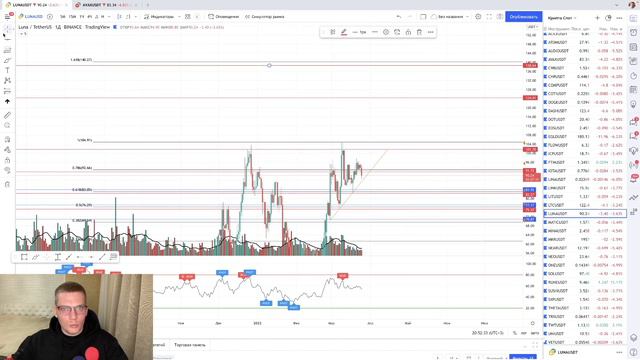Toggle lock all drawings

pyautogui.click(x=7, y=160)
